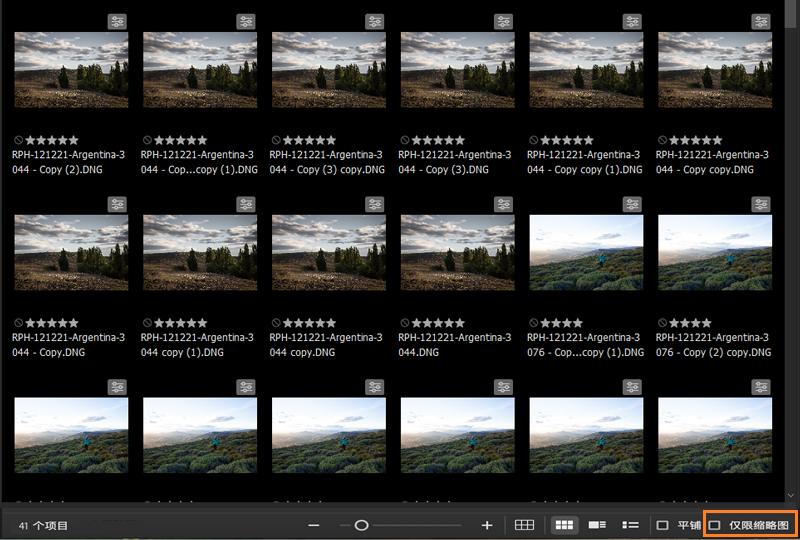The width and height of the screenshot is (800, 540).
Task: Click the star rating of 044.DNG
Action: 438,323
